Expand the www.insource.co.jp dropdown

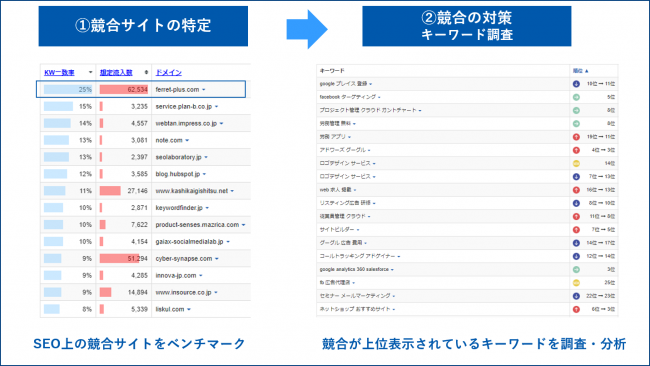(216, 293)
